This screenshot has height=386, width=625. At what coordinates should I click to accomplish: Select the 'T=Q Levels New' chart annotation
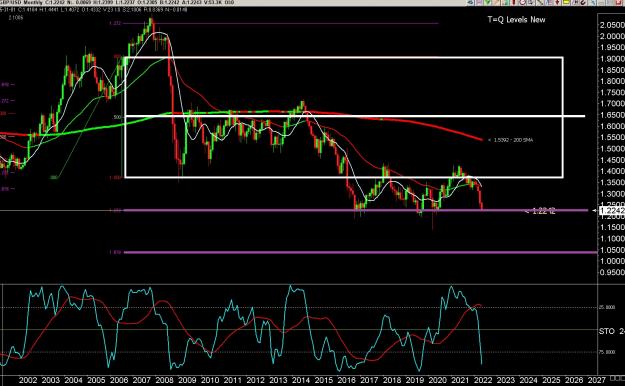[x=517, y=20]
